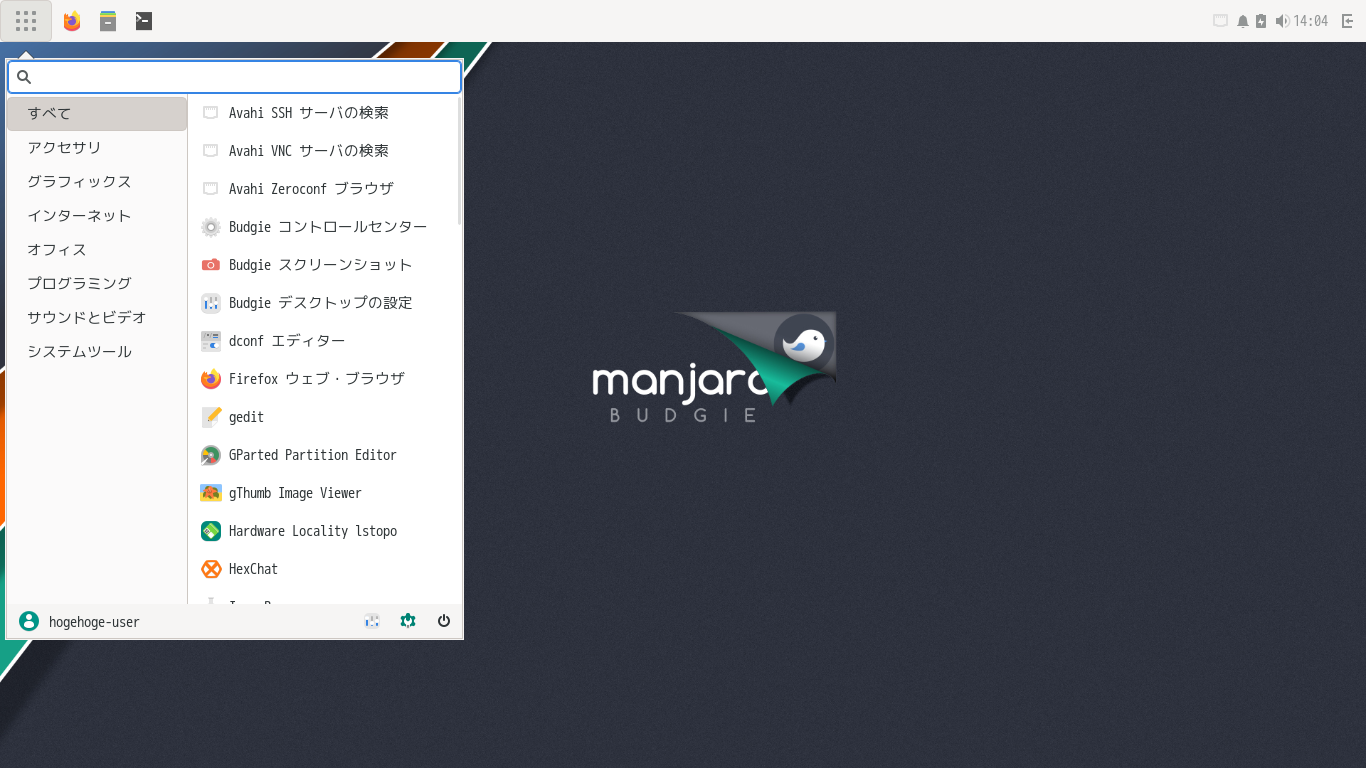Show the システムツール category
1366x768 pixels.
click(x=97, y=352)
